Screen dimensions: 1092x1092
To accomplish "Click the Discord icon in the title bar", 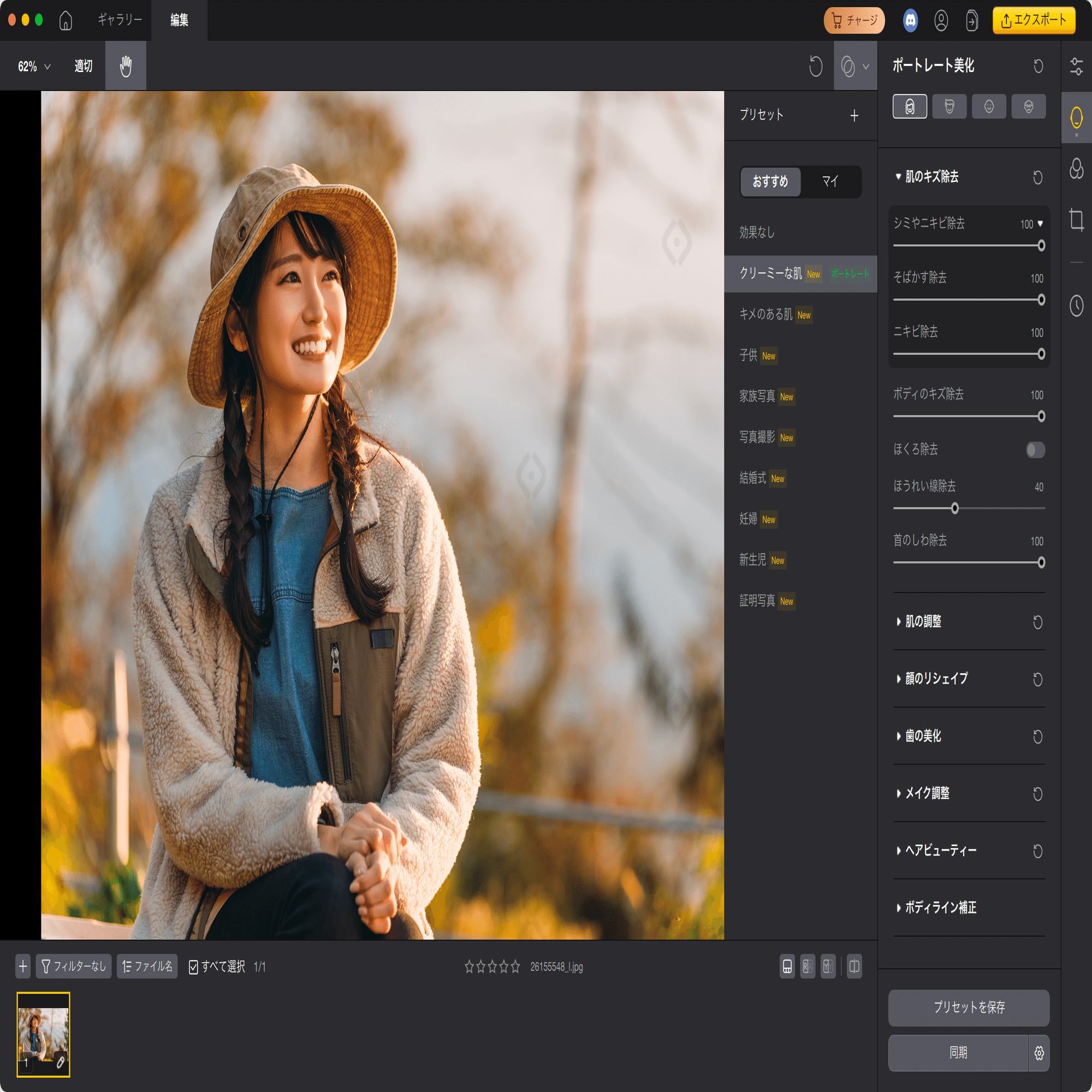I will (x=910, y=20).
